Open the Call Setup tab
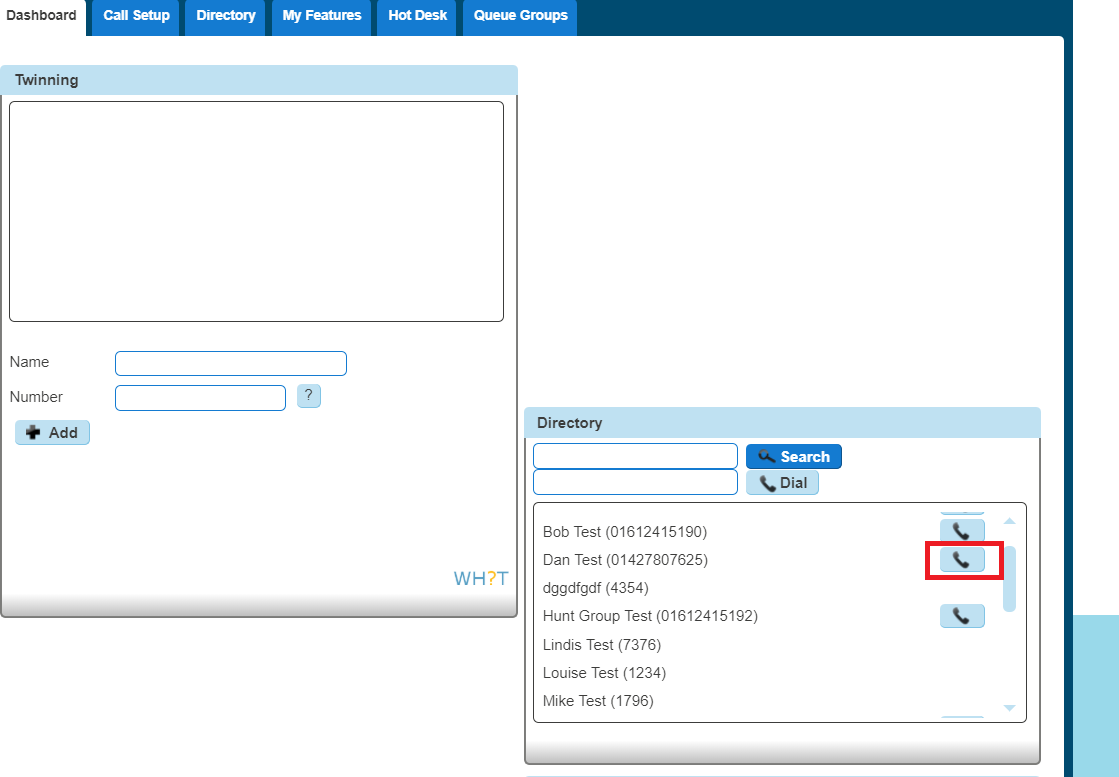The image size is (1119, 777). pyautogui.click(x=136, y=16)
